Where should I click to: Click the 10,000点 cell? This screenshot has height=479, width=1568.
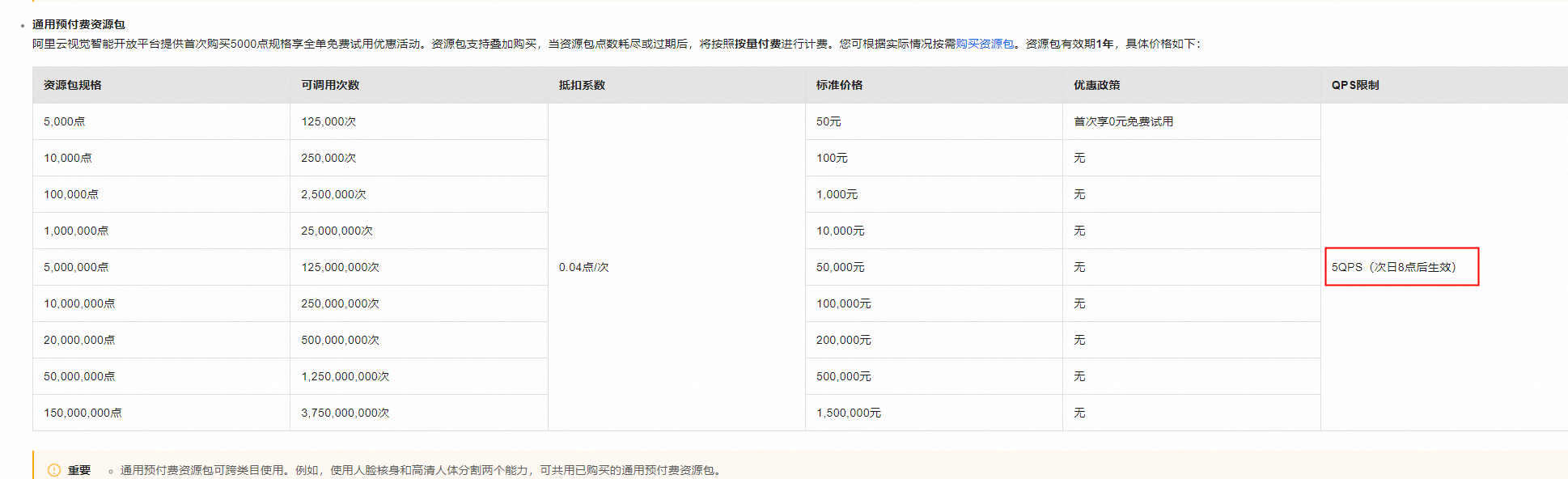tap(161, 158)
